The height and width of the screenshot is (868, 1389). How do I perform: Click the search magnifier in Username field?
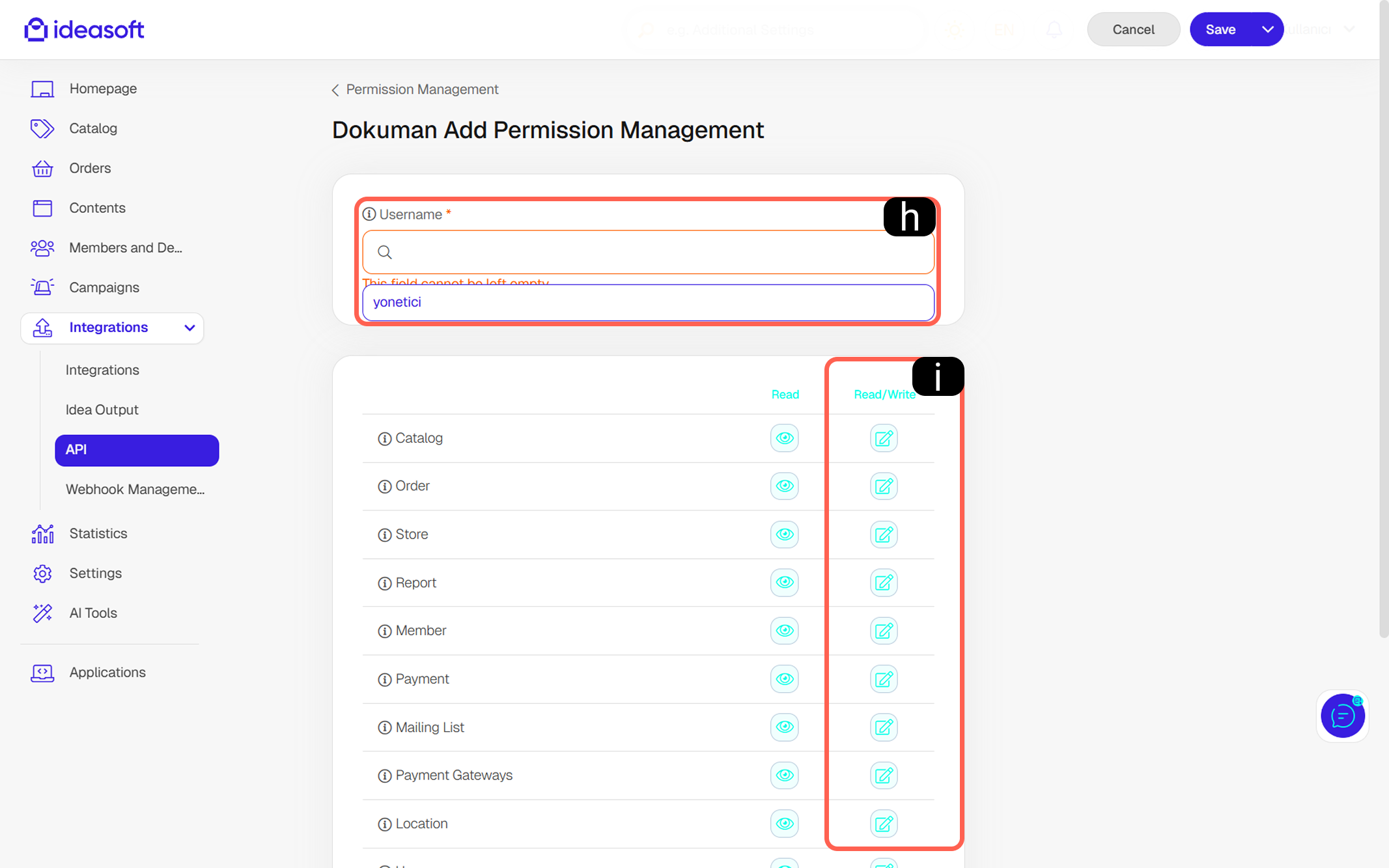click(x=385, y=252)
